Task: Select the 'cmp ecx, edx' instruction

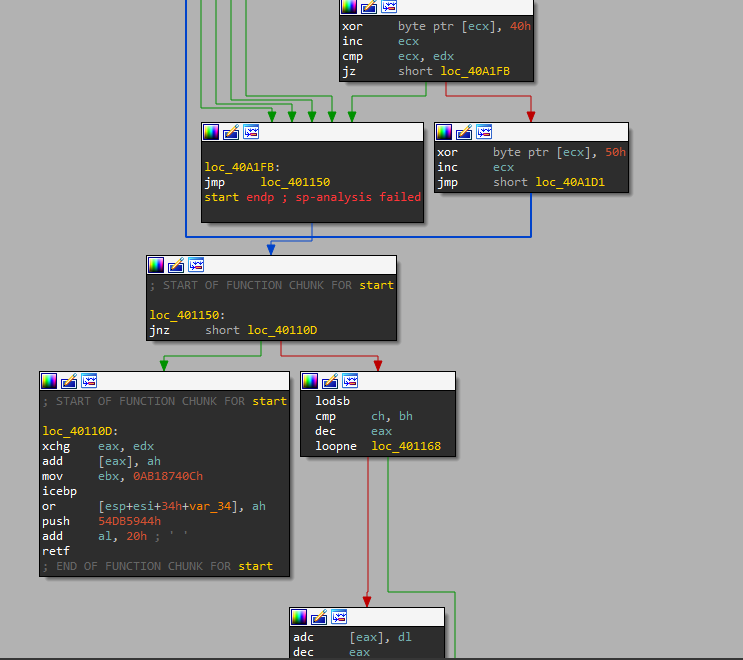Action: tap(398, 56)
